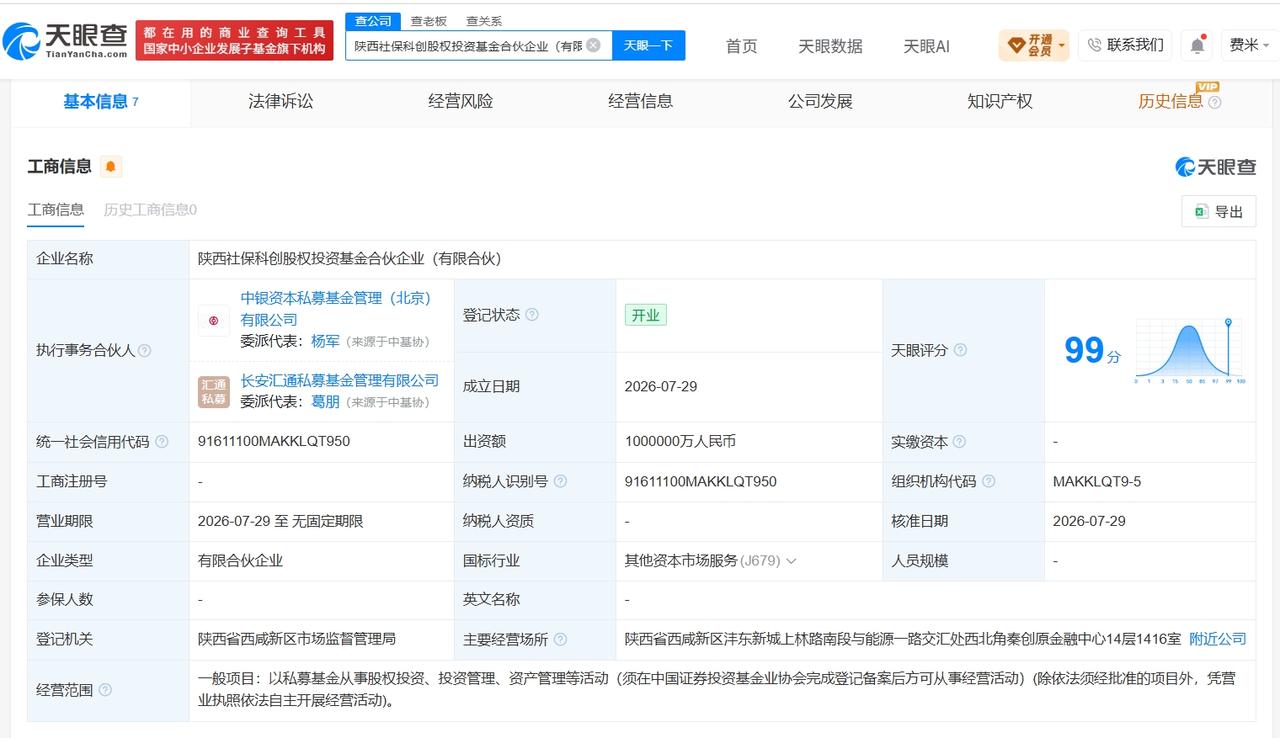Click help icon next to 执行事务合伙人

[145, 351]
